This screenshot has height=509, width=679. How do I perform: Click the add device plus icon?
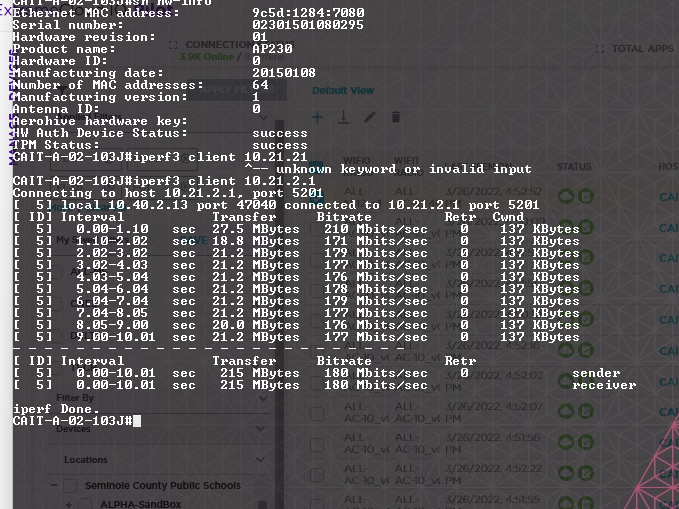(x=317, y=117)
